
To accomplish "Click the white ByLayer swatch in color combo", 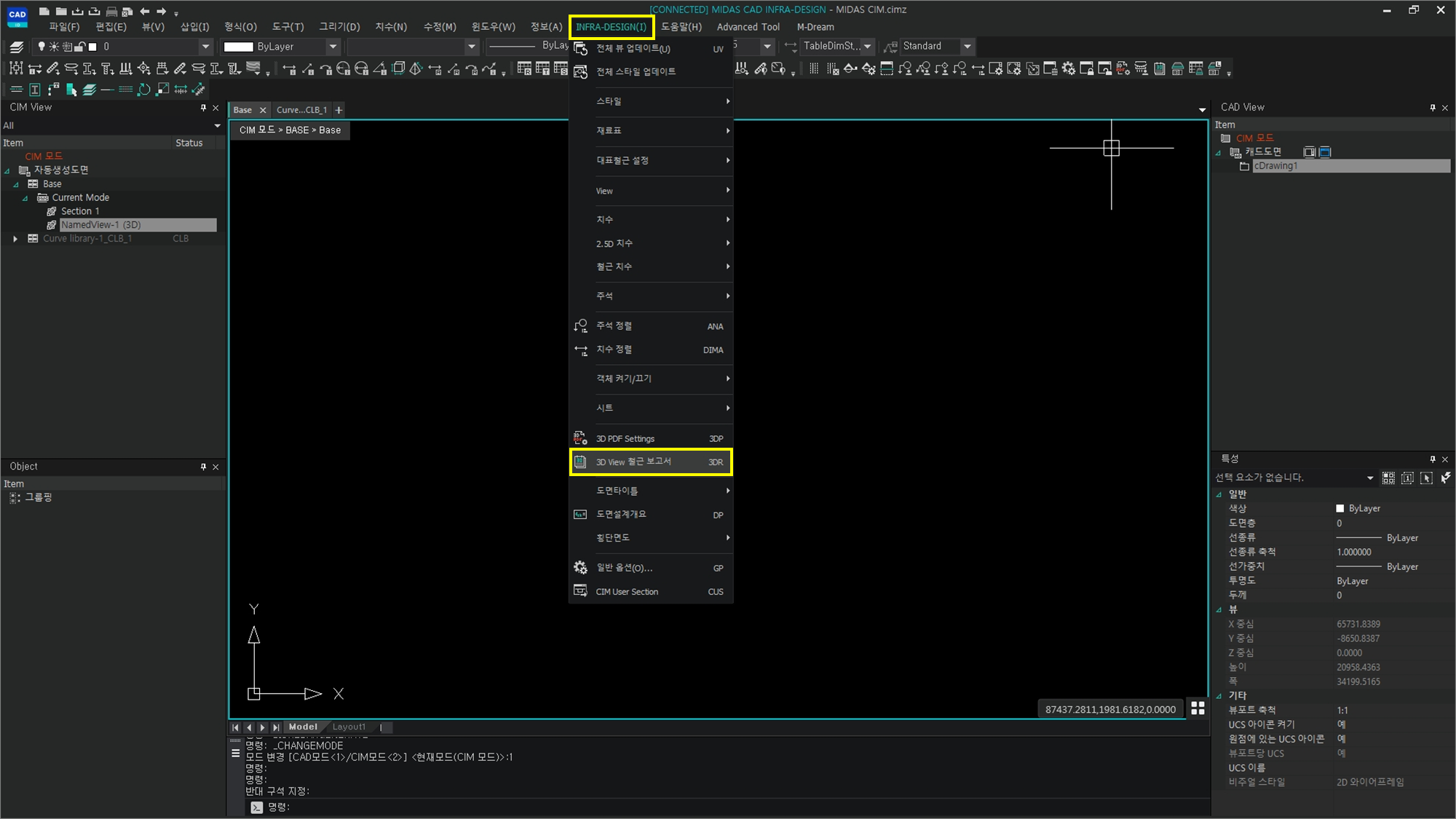I will coord(238,47).
